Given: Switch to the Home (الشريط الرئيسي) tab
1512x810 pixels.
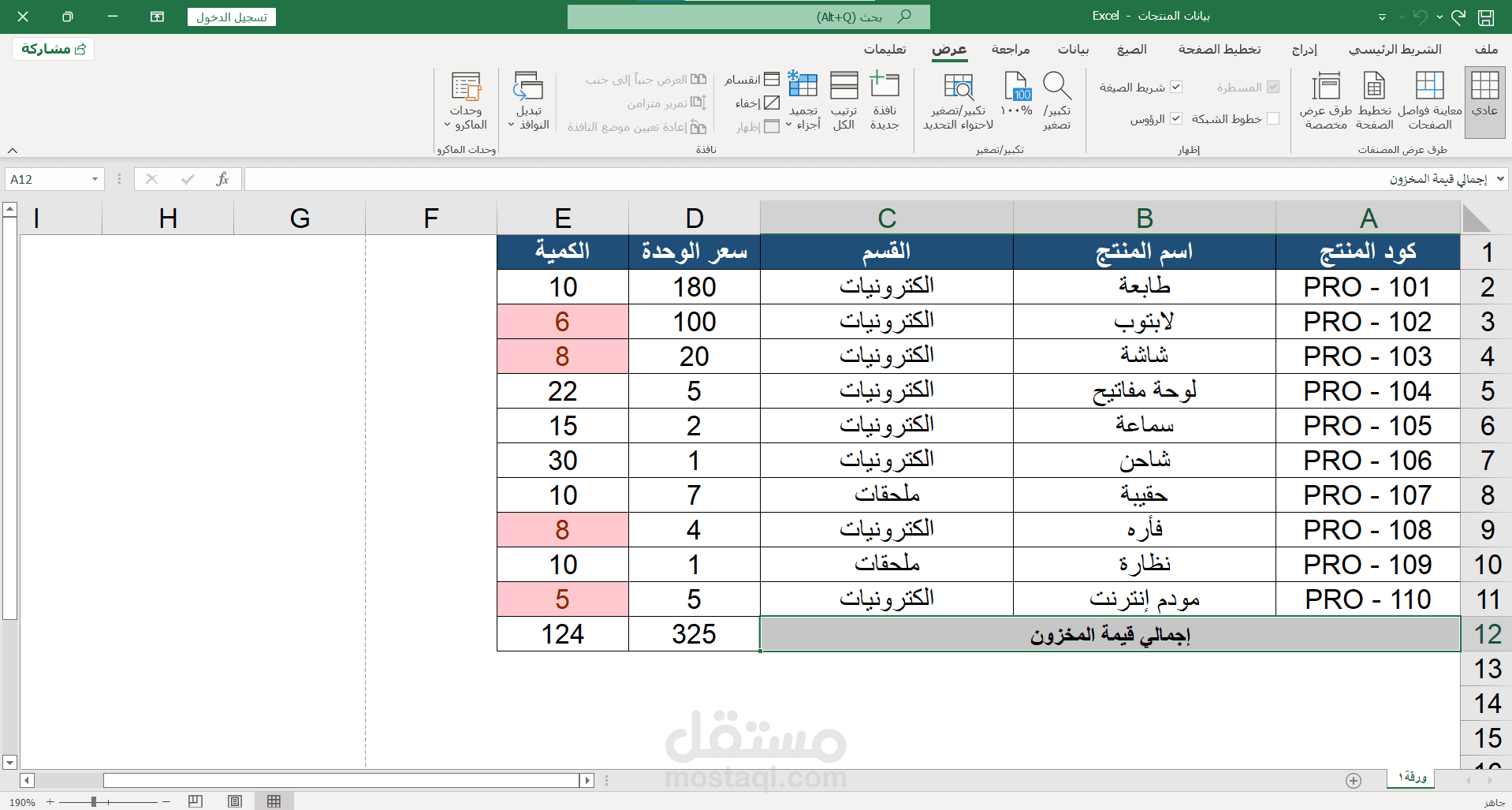Looking at the screenshot, I should point(1395,49).
